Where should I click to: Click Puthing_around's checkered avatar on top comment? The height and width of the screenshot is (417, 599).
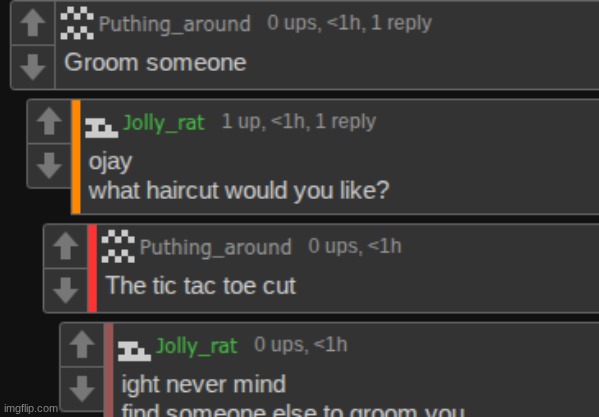[77, 23]
